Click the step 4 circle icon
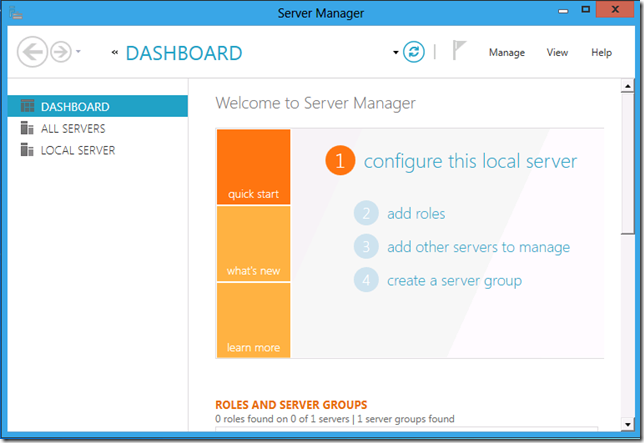 click(366, 280)
